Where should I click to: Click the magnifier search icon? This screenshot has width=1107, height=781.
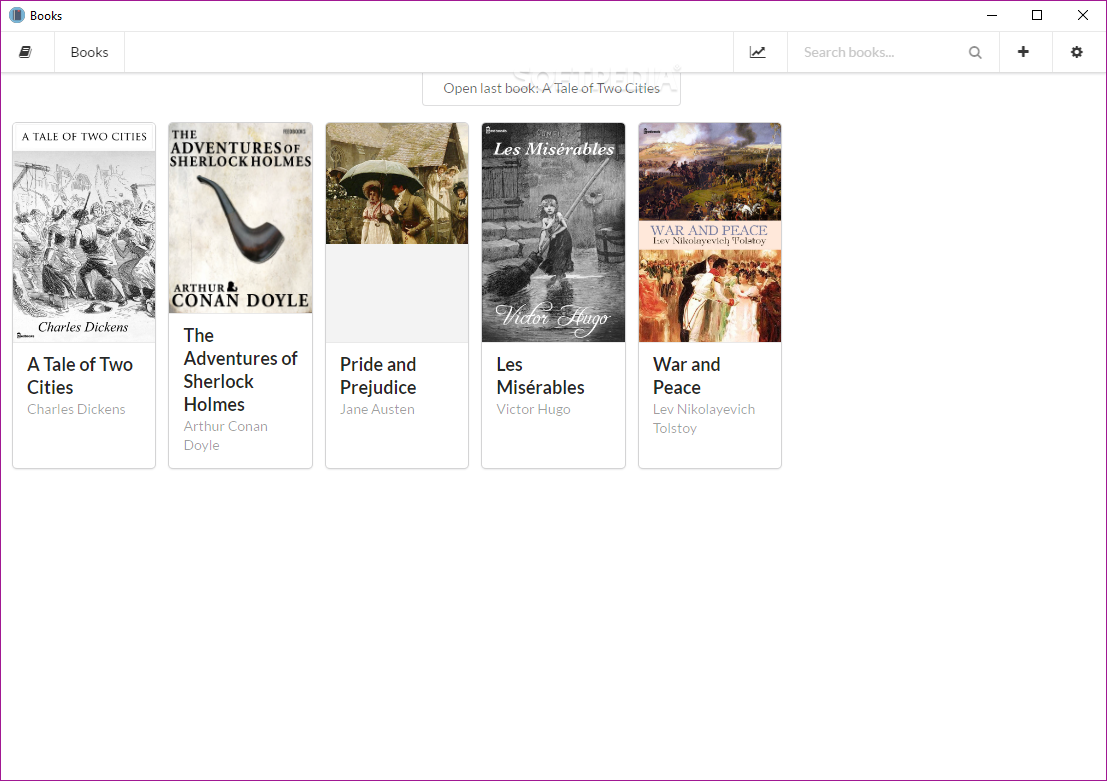click(x=975, y=52)
